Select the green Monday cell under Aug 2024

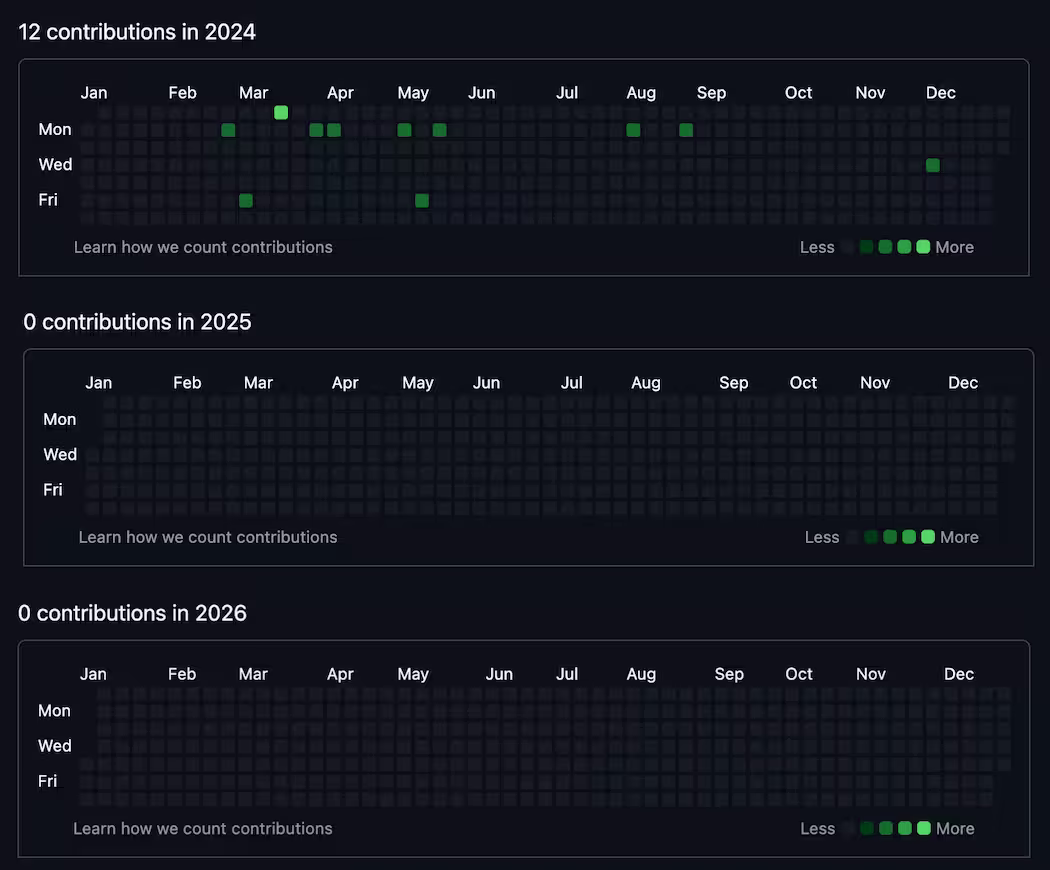[633, 130]
